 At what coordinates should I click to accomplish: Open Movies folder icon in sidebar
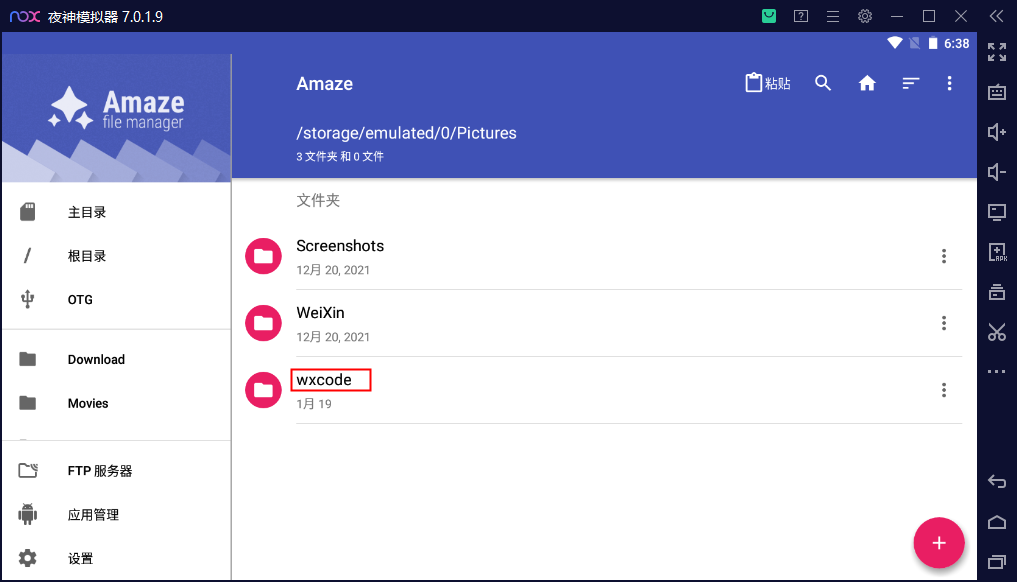[x=27, y=403]
